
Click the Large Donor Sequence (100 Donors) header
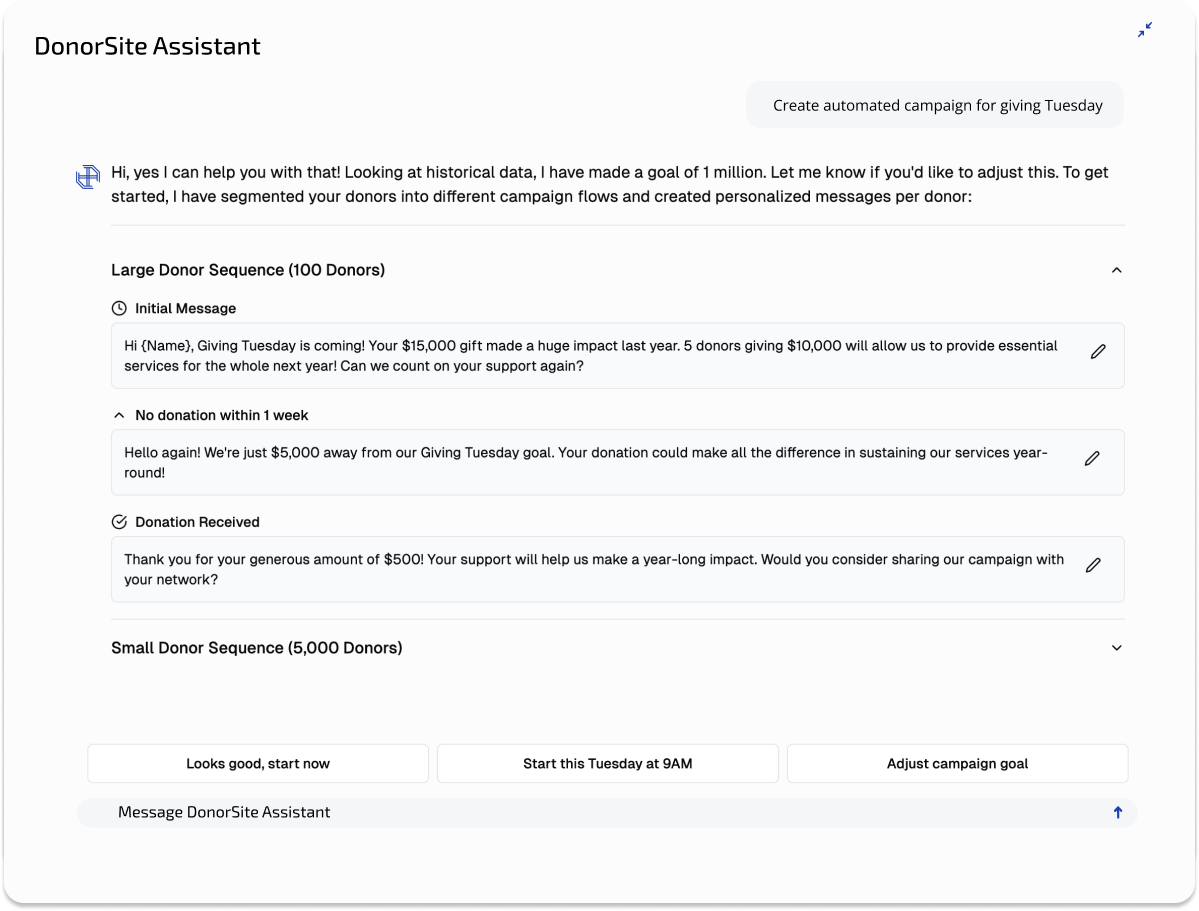click(x=248, y=270)
